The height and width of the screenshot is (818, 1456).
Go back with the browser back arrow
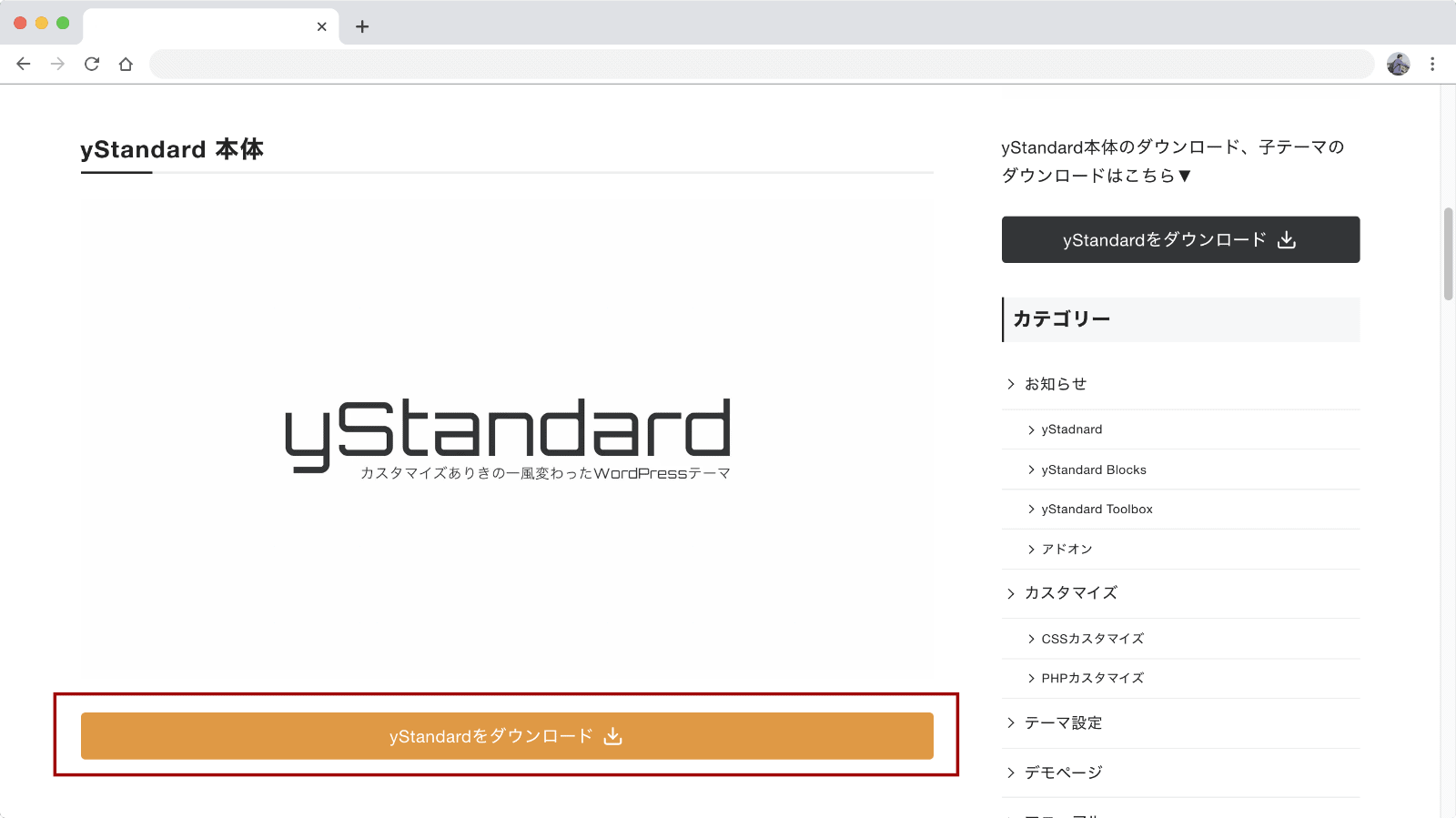pos(24,64)
